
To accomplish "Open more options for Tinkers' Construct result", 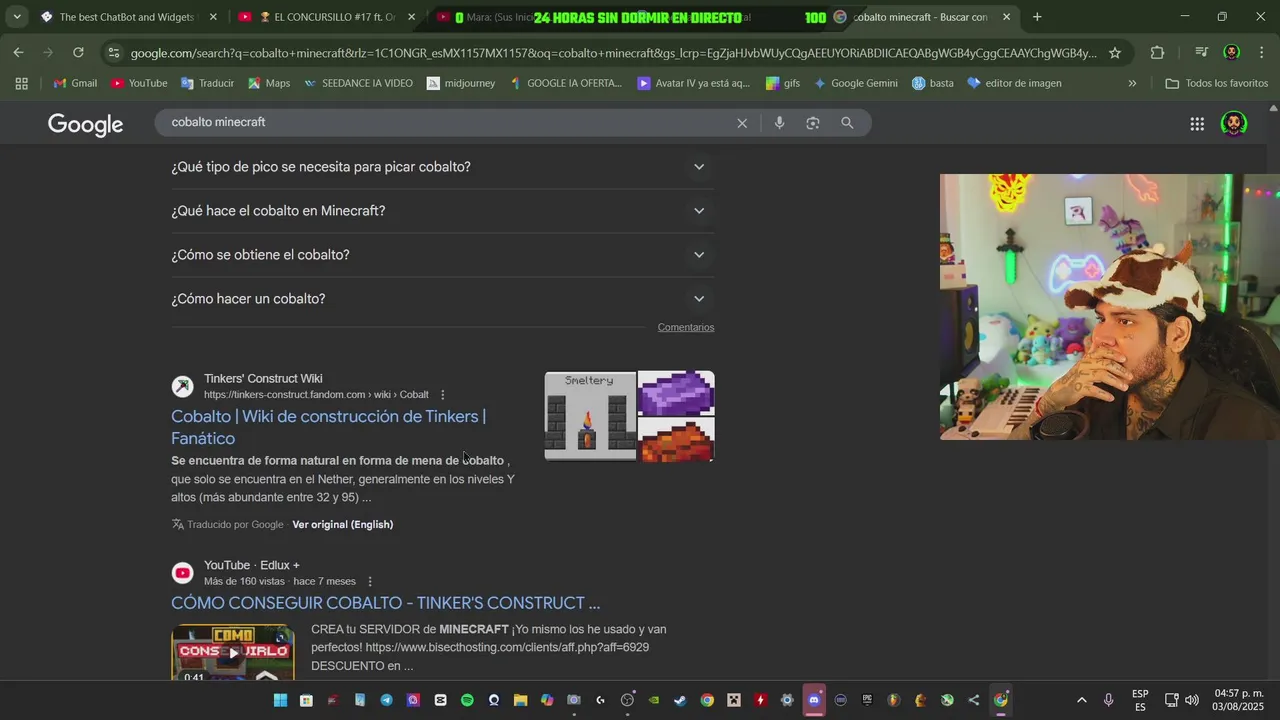I will coord(443,395).
